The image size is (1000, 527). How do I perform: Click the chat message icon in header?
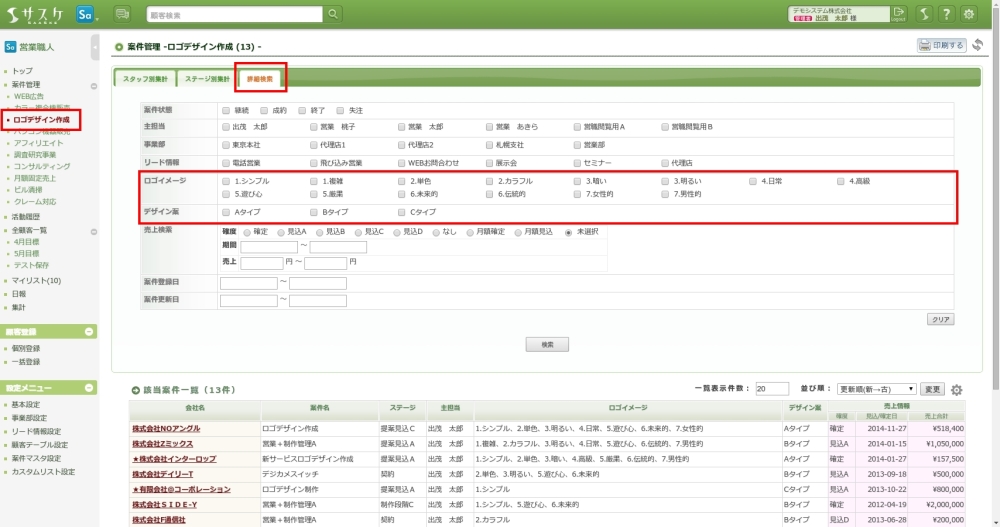click(x=122, y=14)
